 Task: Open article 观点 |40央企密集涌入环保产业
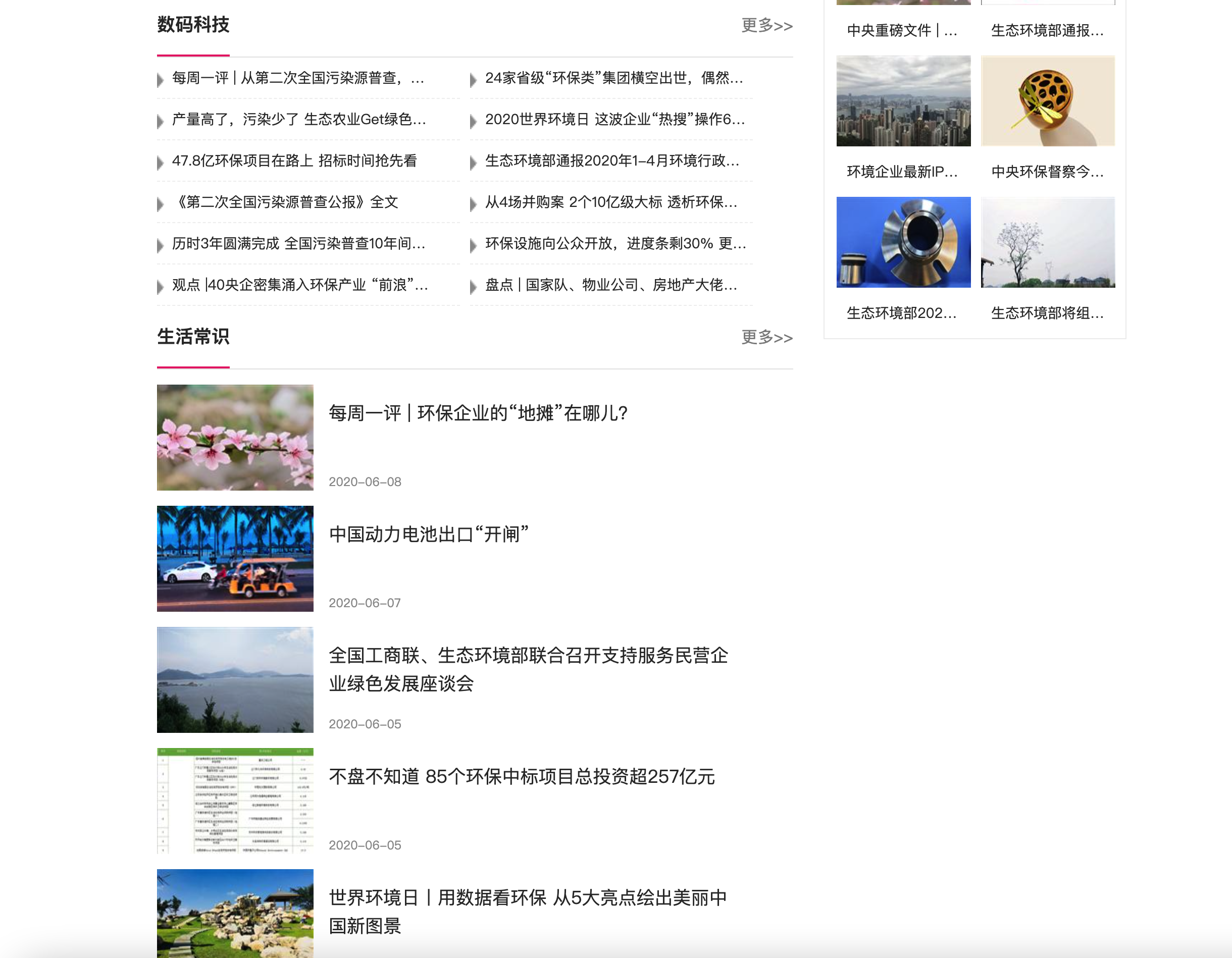[x=300, y=285]
